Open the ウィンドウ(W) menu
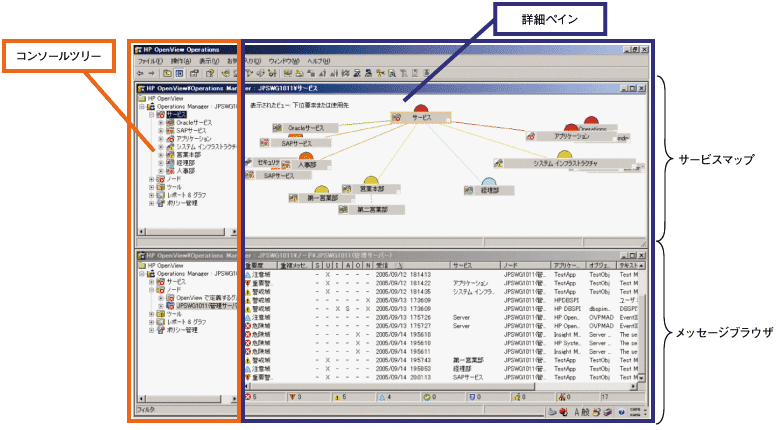Screen dimensions: 780x430 [x=284, y=61]
